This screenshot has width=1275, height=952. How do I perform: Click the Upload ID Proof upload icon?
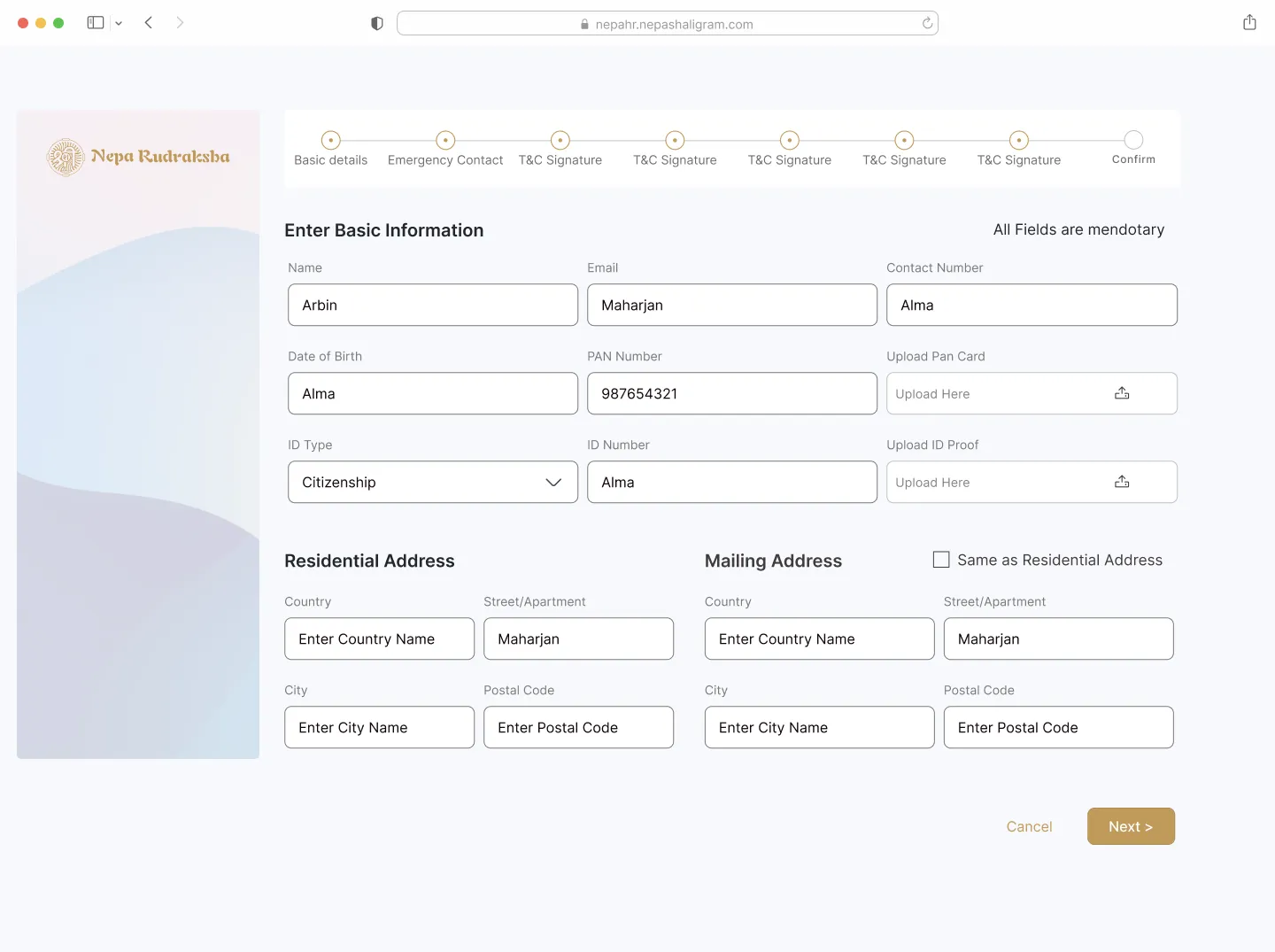click(x=1122, y=481)
